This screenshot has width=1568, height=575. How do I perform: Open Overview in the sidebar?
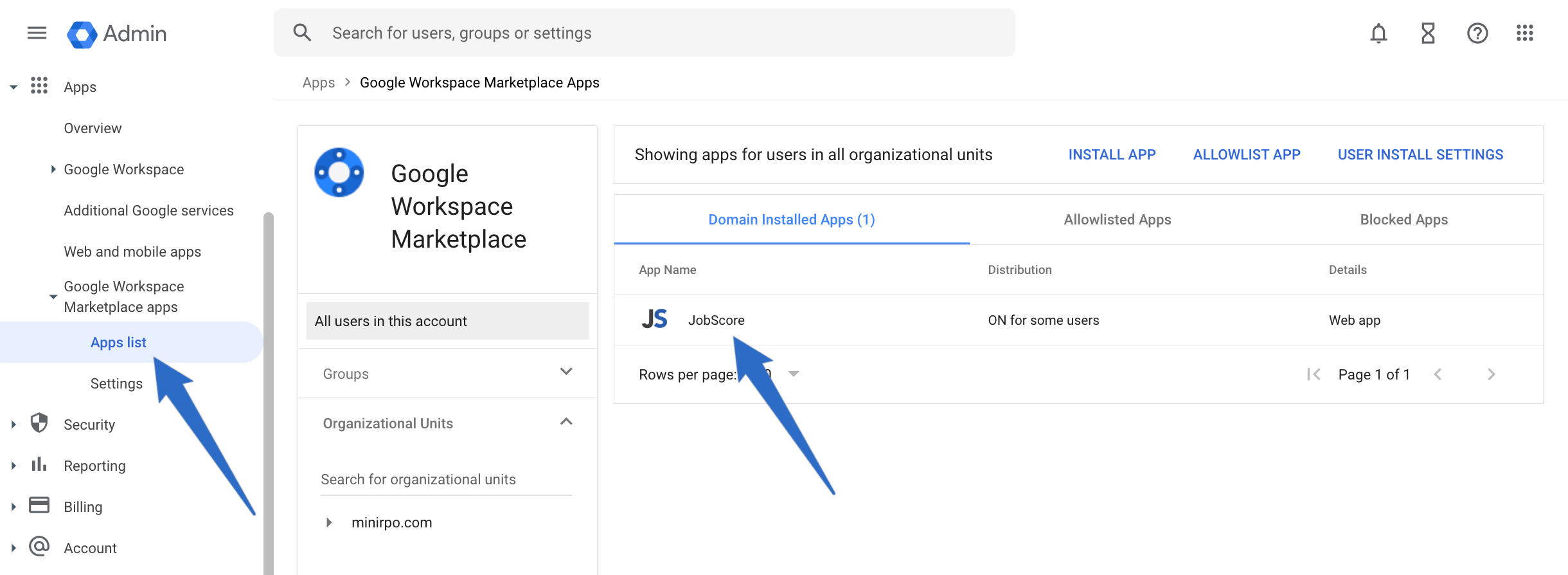click(93, 128)
